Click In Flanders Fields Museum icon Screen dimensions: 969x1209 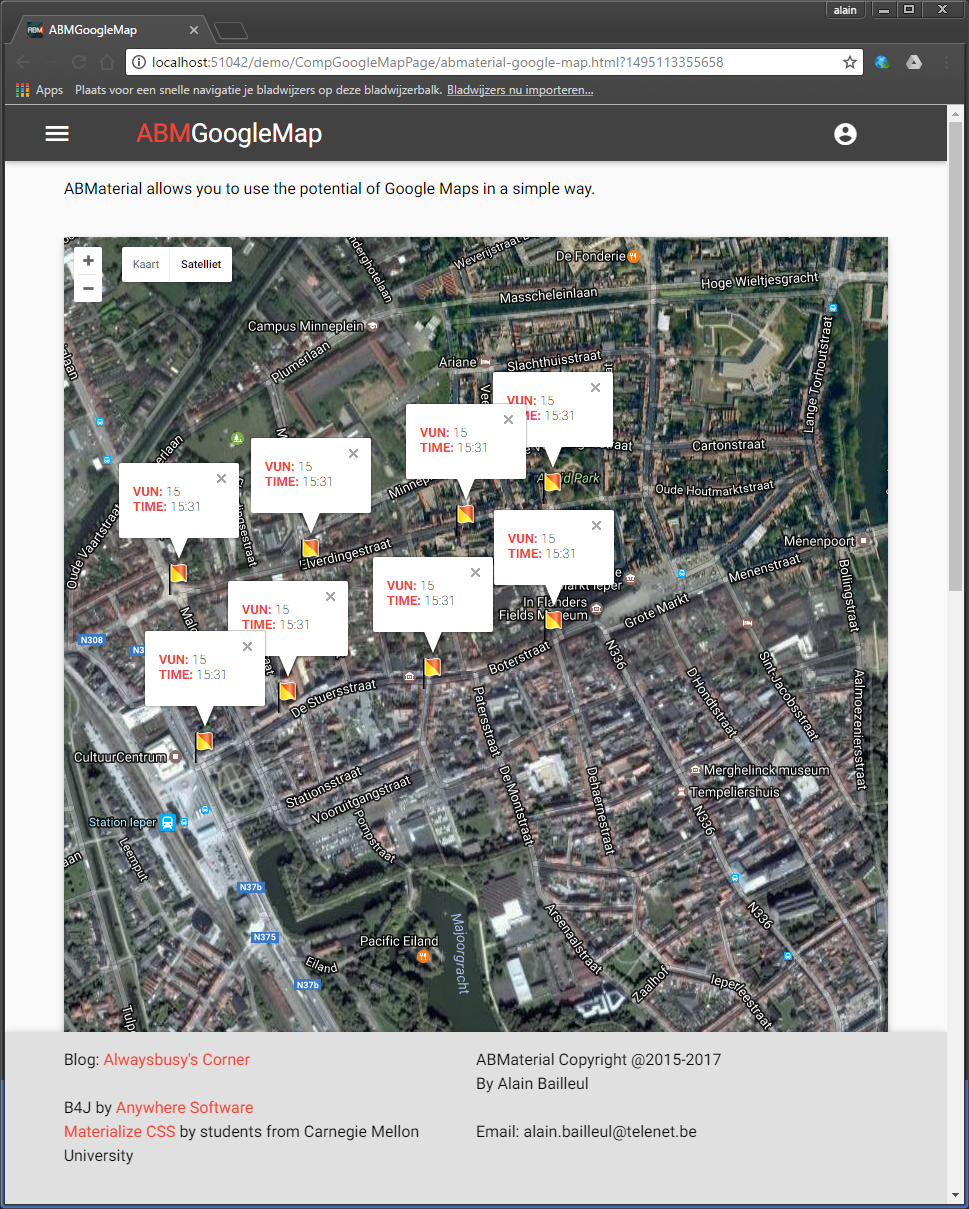coord(597,608)
